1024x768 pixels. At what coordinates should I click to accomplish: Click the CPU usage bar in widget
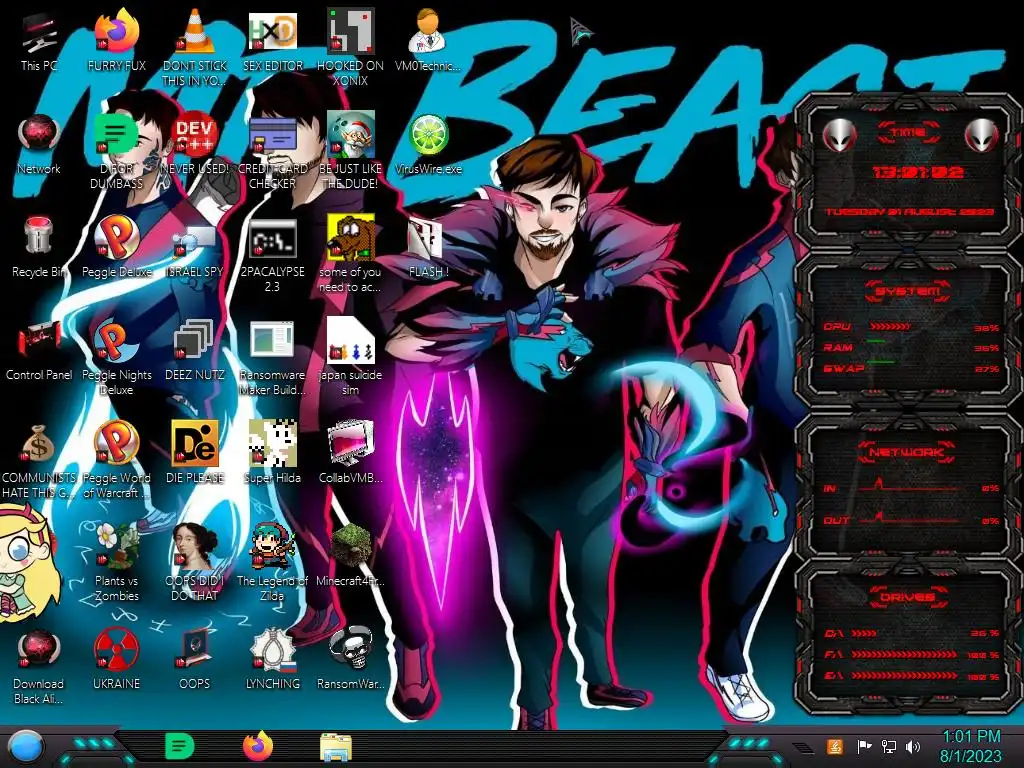(889, 327)
